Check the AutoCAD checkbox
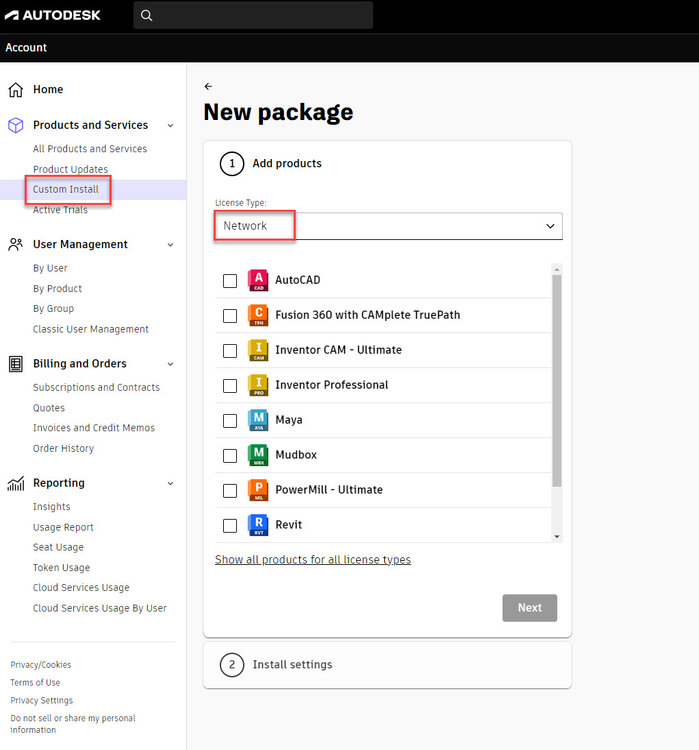The height and width of the screenshot is (750, 699). (x=230, y=281)
